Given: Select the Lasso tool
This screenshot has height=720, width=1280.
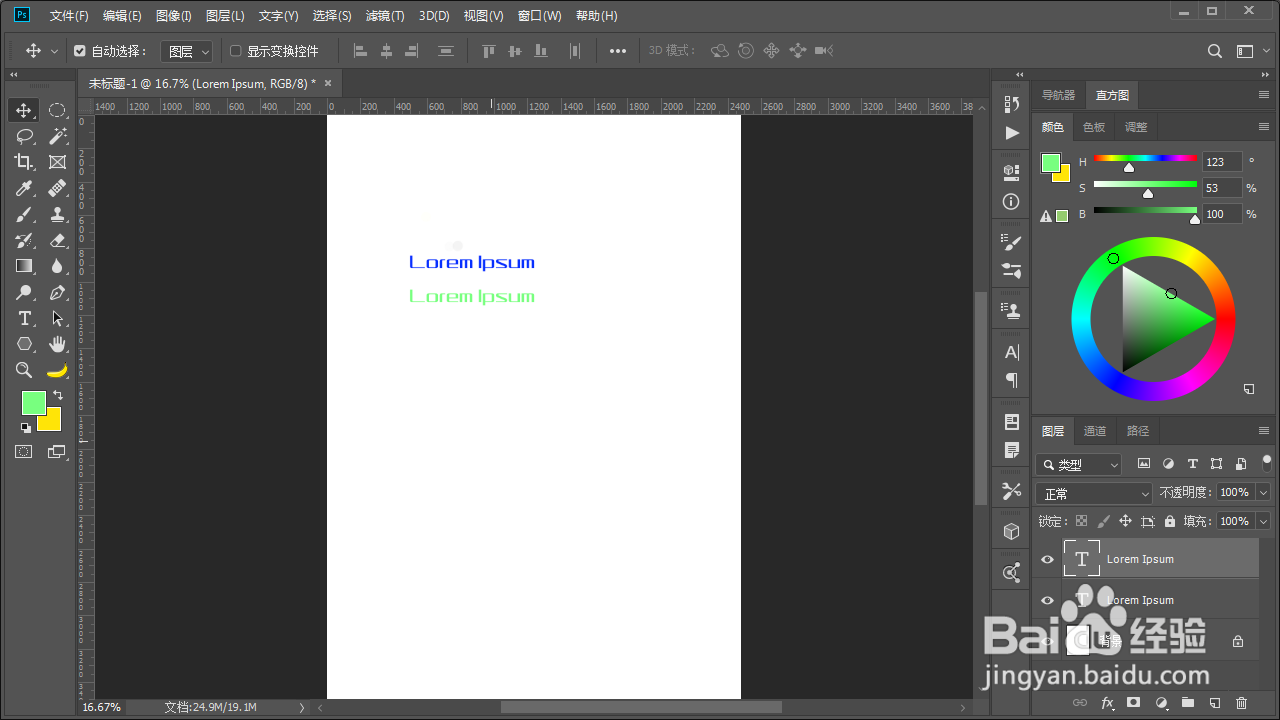Looking at the screenshot, I should (24, 136).
